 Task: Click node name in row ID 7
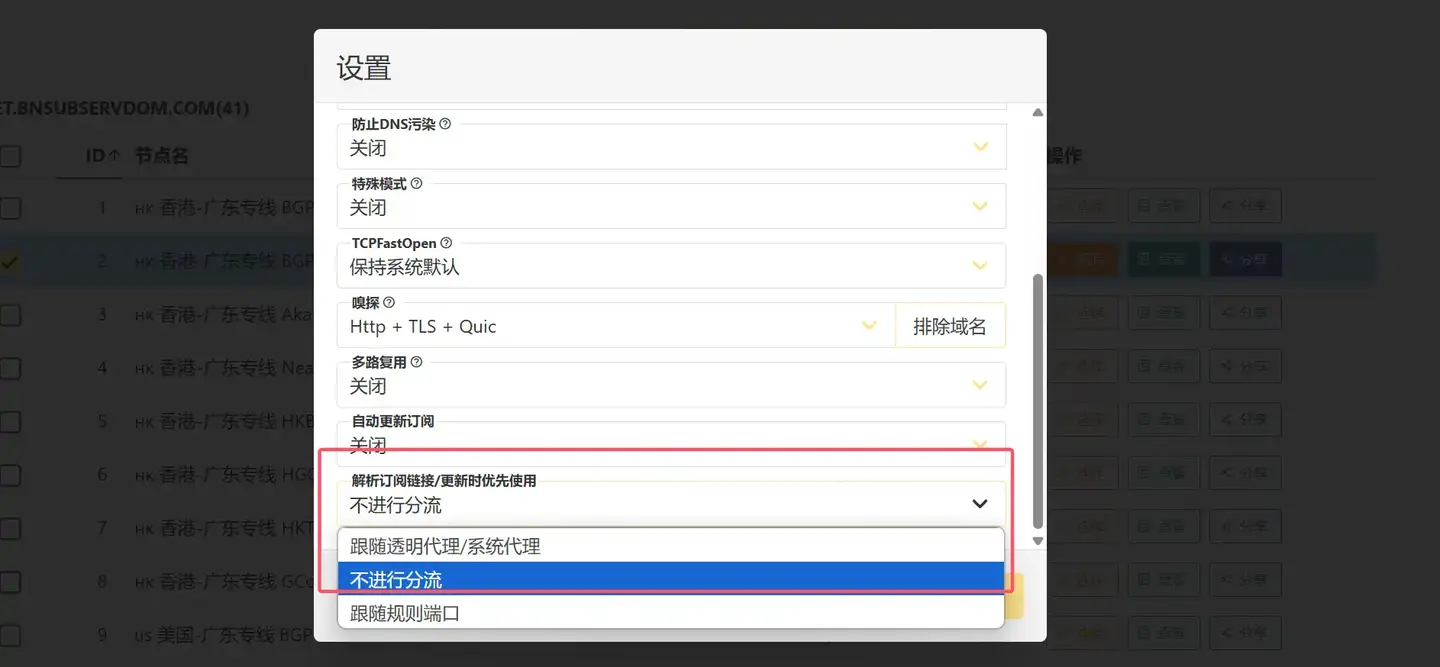(224, 528)
